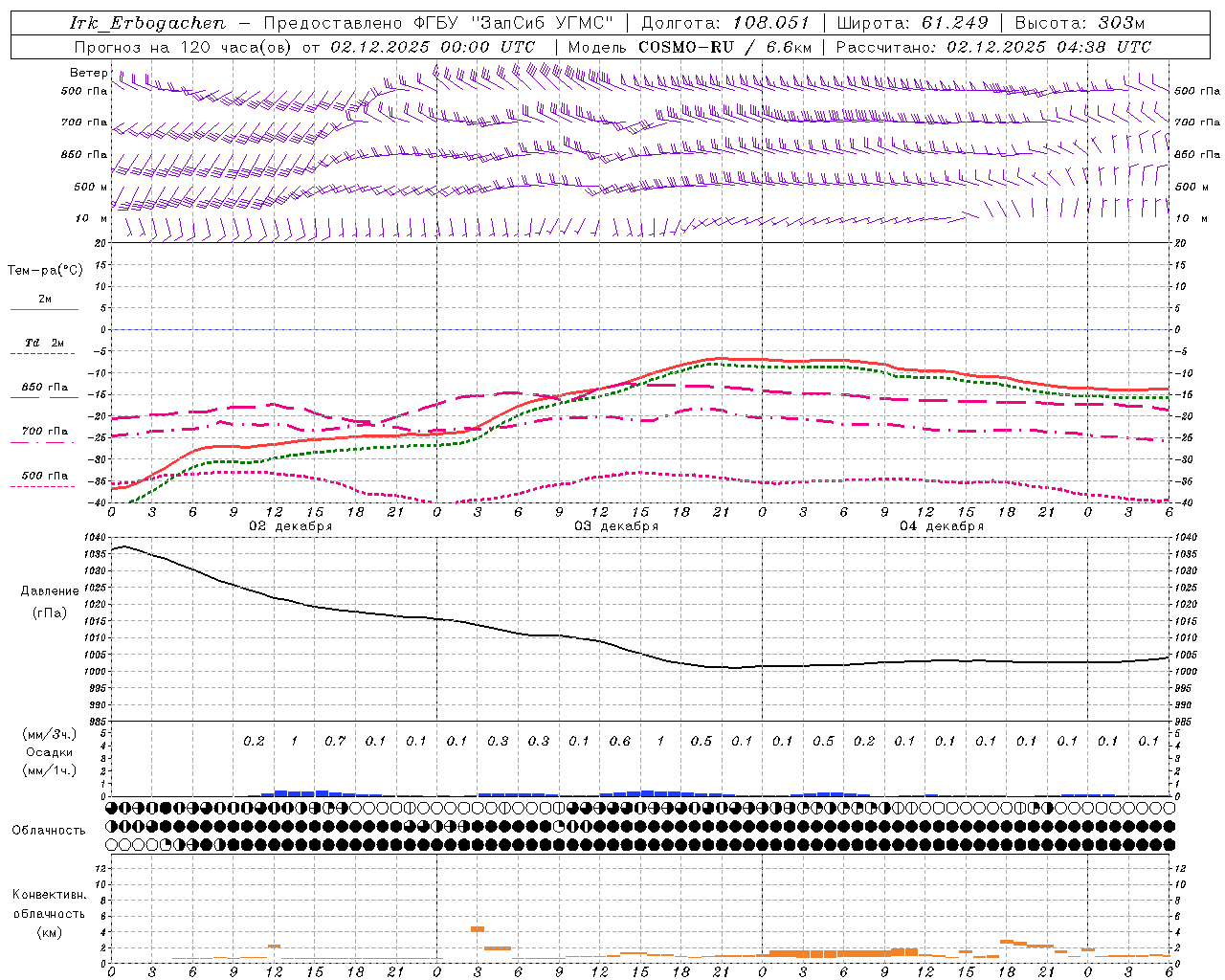
Task: Click 'Предоставлено ФГБУ "ЗапСиб УГМС"' provider text
Action: 437,23
